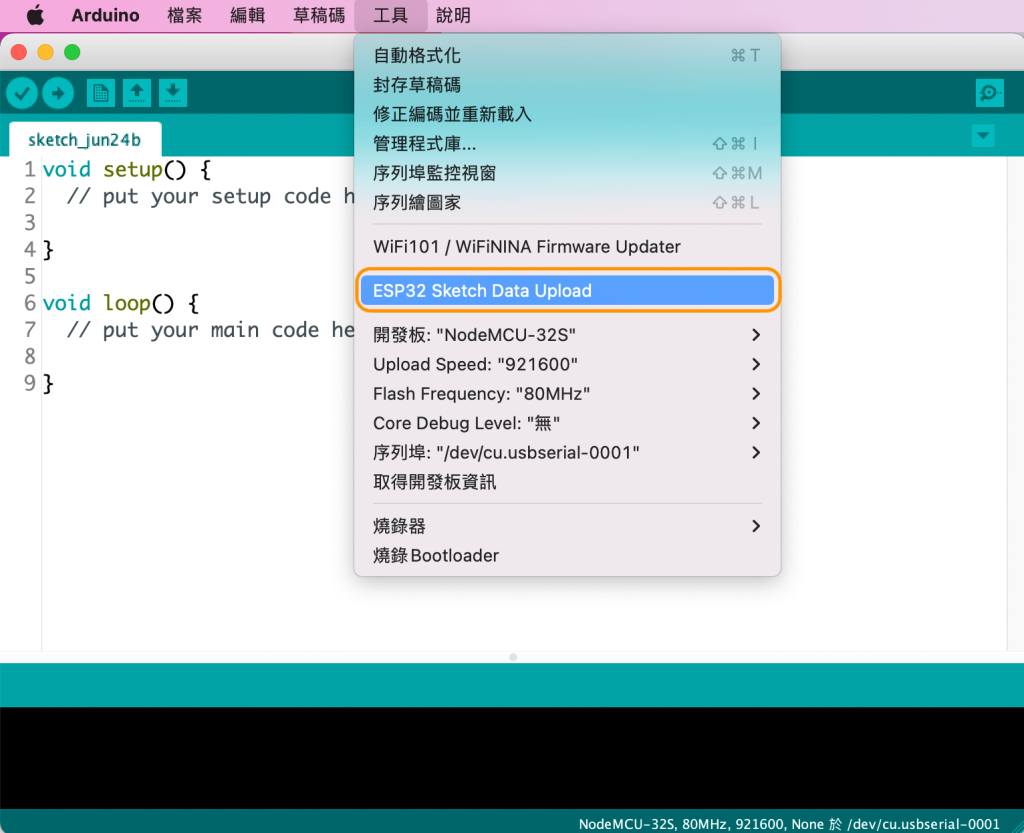
Task: Expand the Flash Frequency 80MHz submenu
Action: pyautogui.click(x=567, y=394)
